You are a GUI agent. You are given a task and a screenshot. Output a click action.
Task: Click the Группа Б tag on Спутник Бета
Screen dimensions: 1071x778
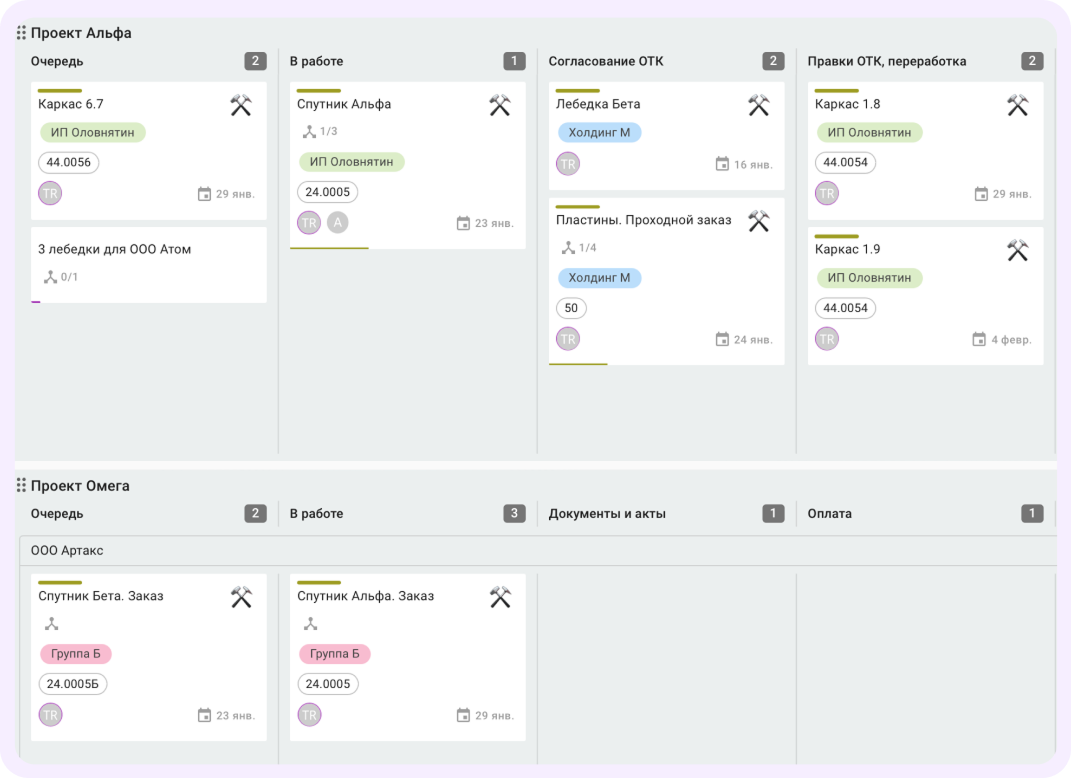coord(76,654)
